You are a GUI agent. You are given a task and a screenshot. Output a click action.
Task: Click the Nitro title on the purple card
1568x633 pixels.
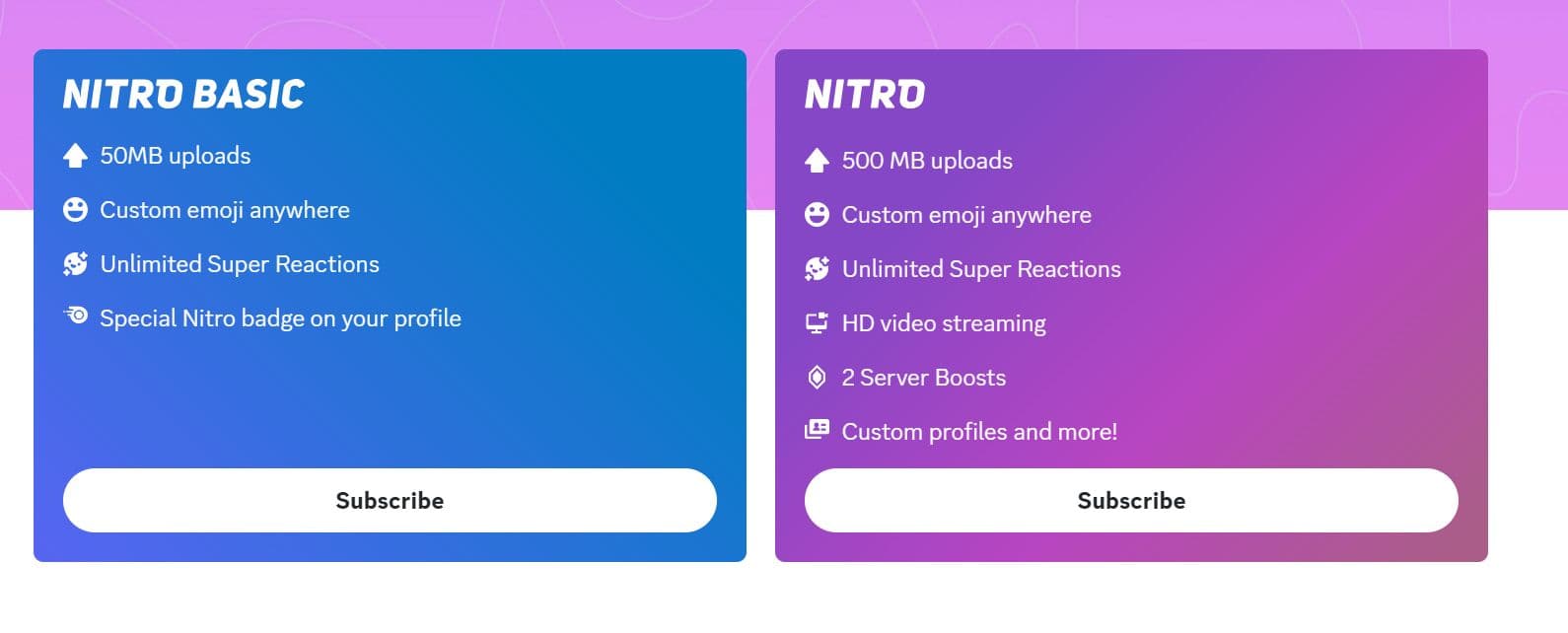865,95
